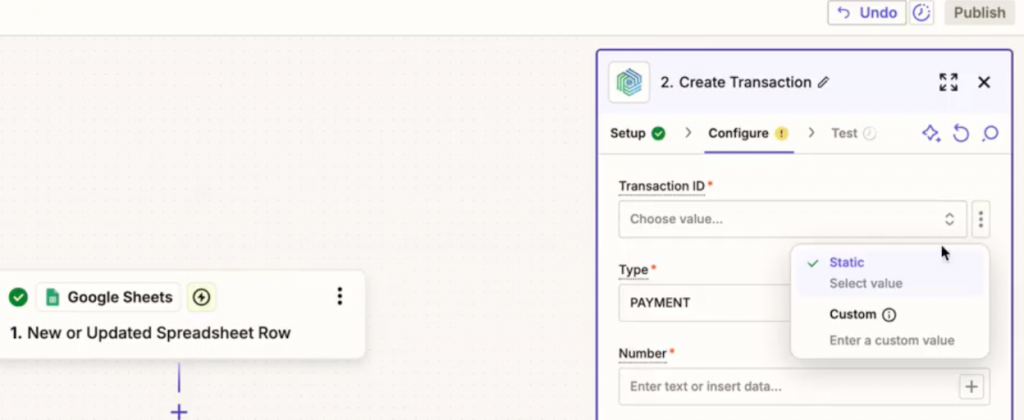Add a step with the plus icon
Image resolution: width=1024 pixels, height=420 pixels.
179,412
